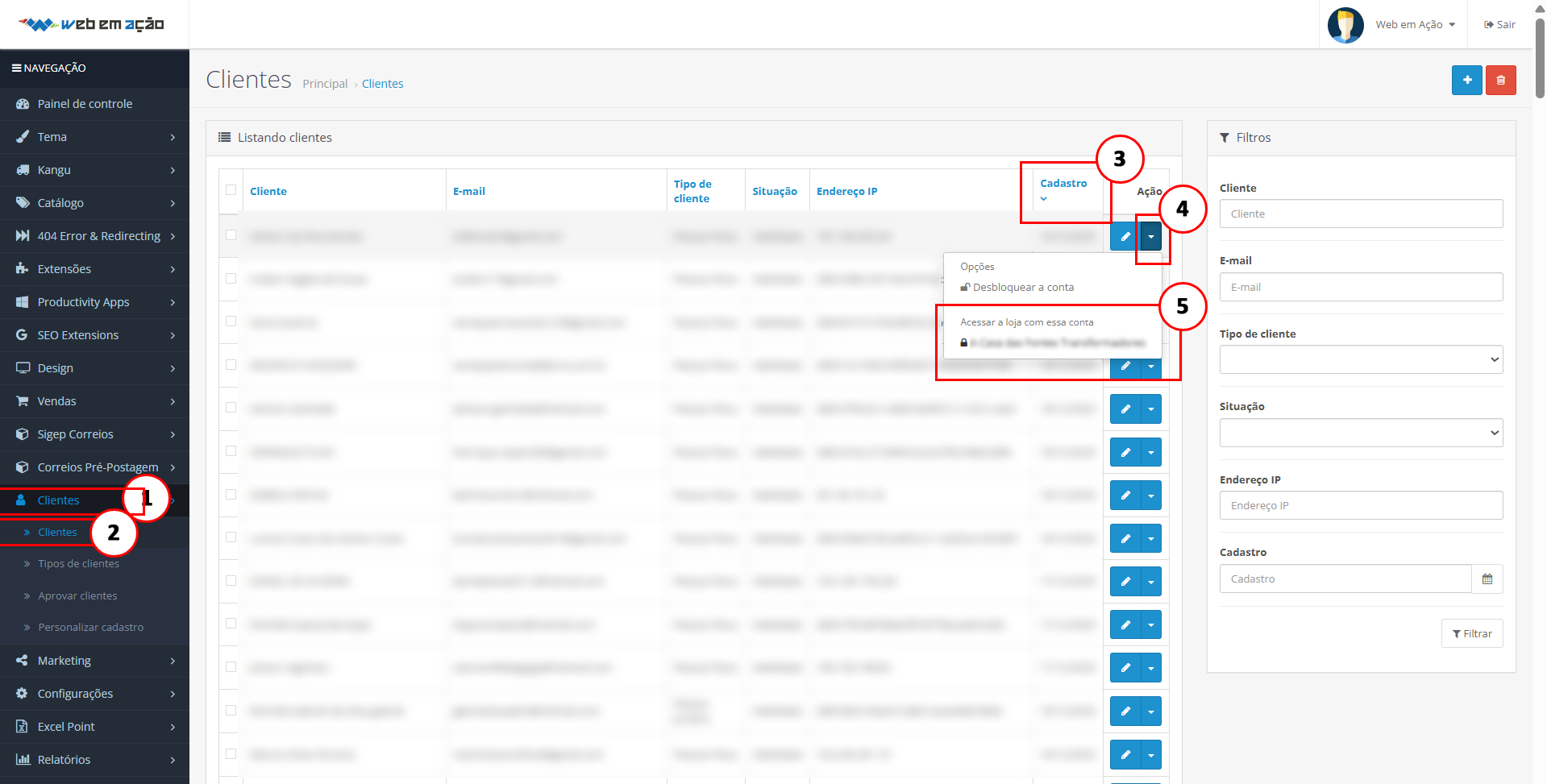Check the first client row checkbox

[231, 235]
